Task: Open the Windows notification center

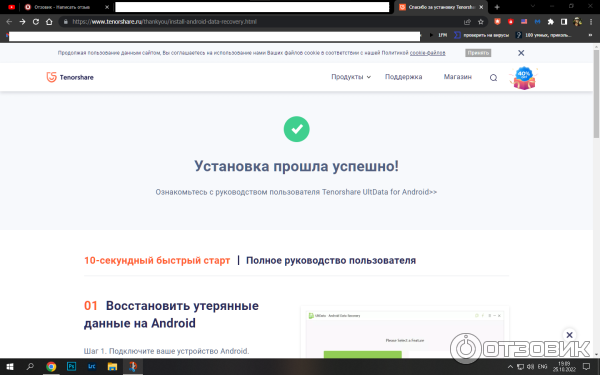Action: pyautogui.click(x=586, y=367)
